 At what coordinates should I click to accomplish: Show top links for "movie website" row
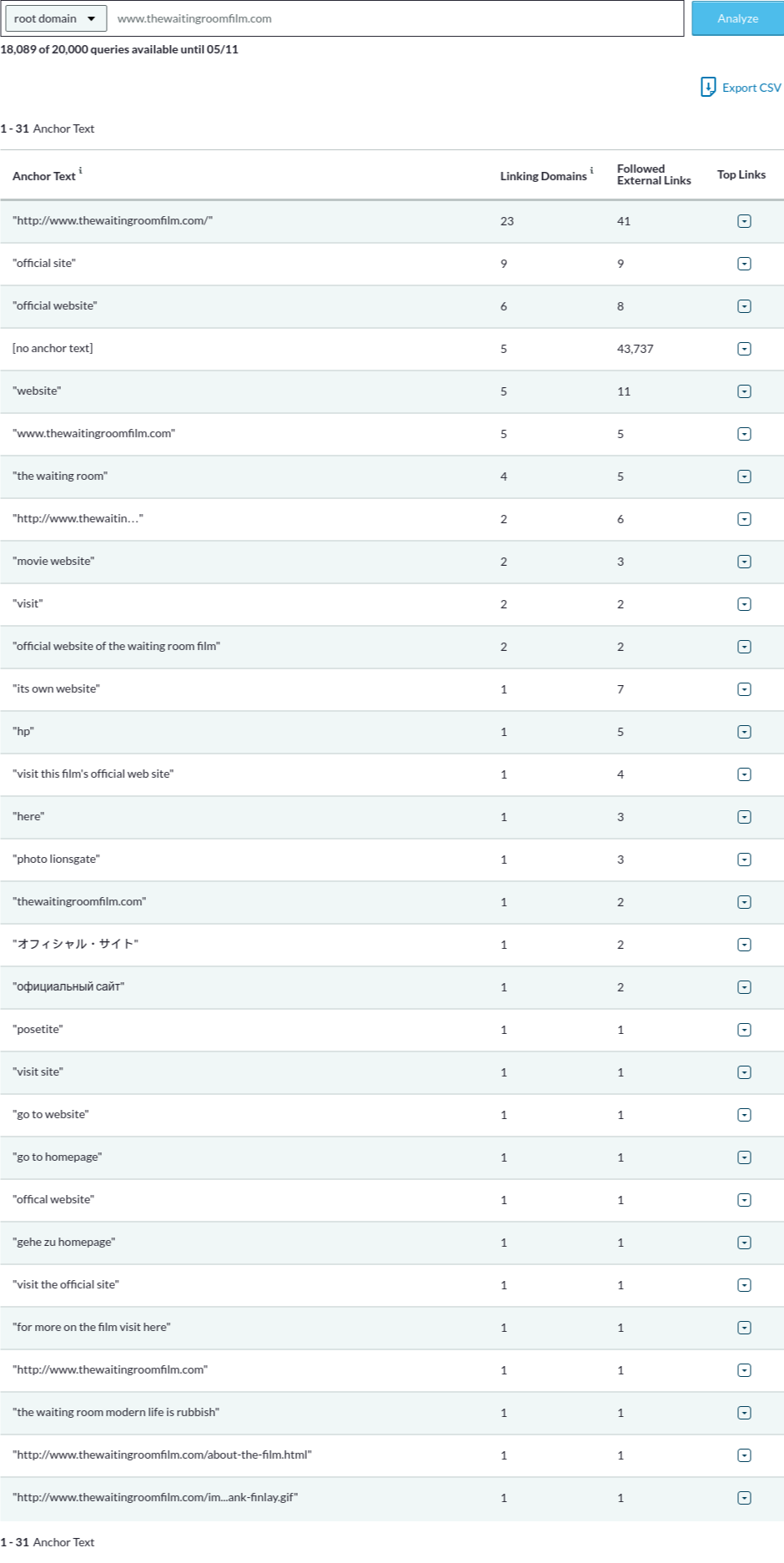pos(744,562)
